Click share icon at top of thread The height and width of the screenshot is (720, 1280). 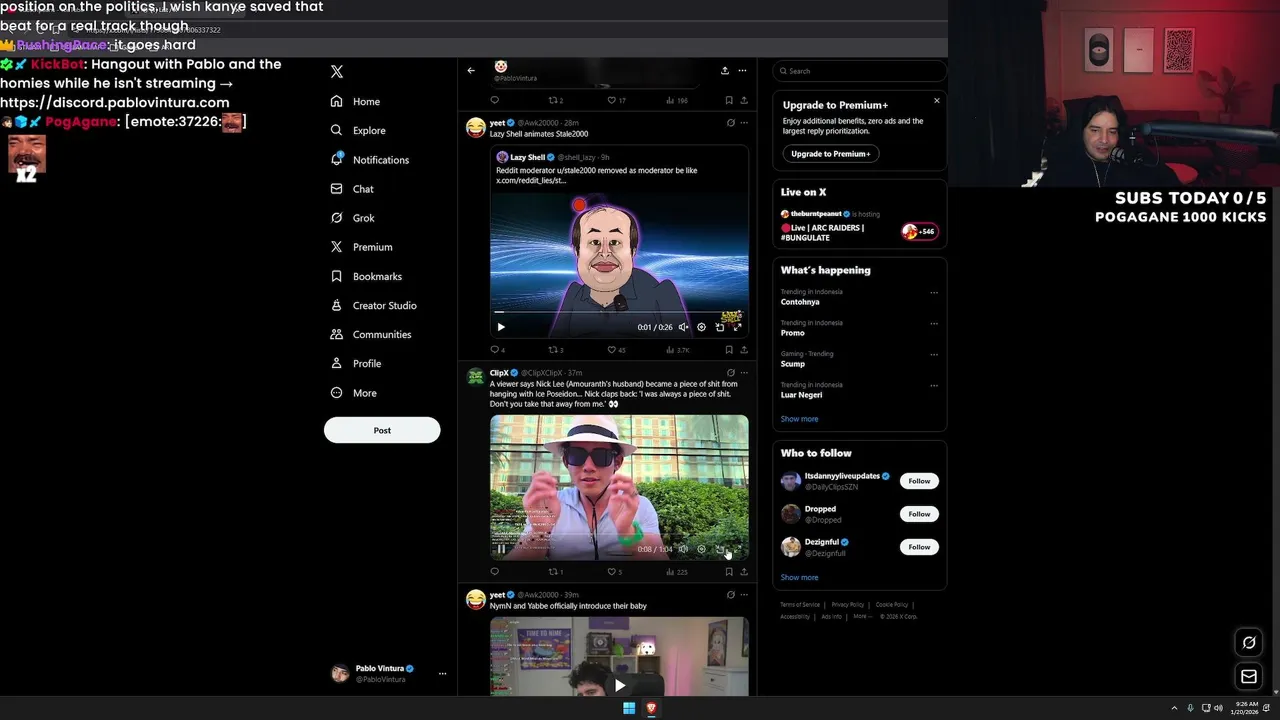click(x=724, y=70)
